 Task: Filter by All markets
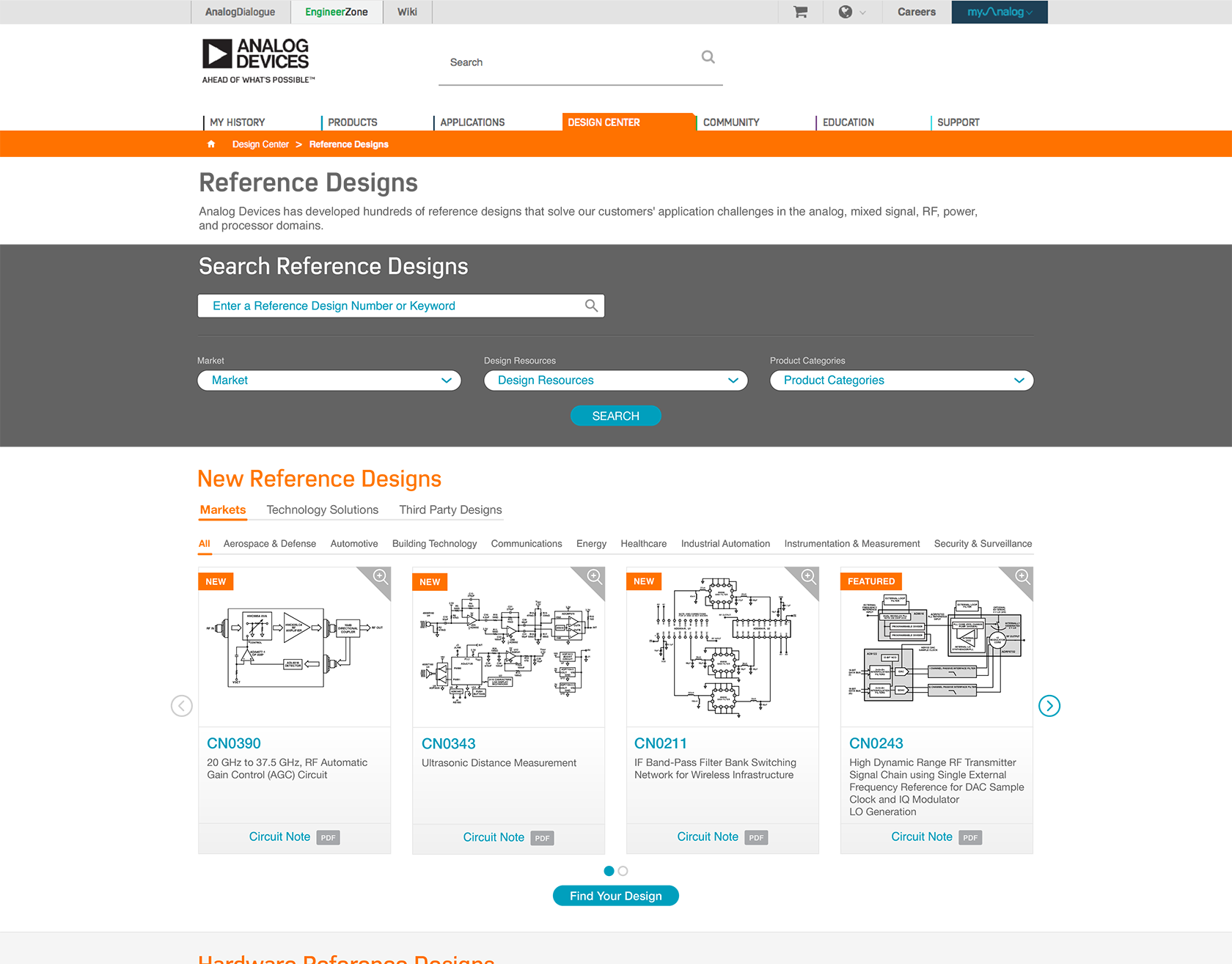[x=205, y=543]
